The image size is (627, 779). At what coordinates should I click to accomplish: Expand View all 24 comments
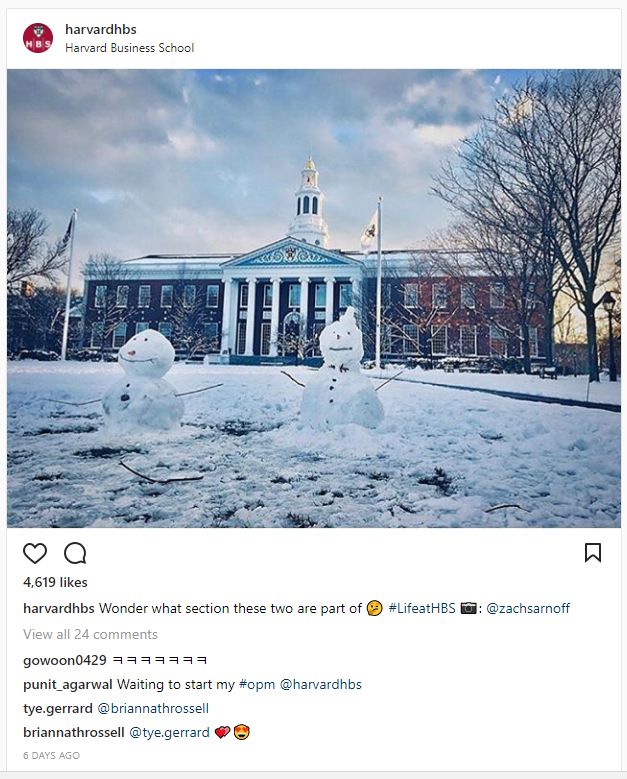coord(90,634)
